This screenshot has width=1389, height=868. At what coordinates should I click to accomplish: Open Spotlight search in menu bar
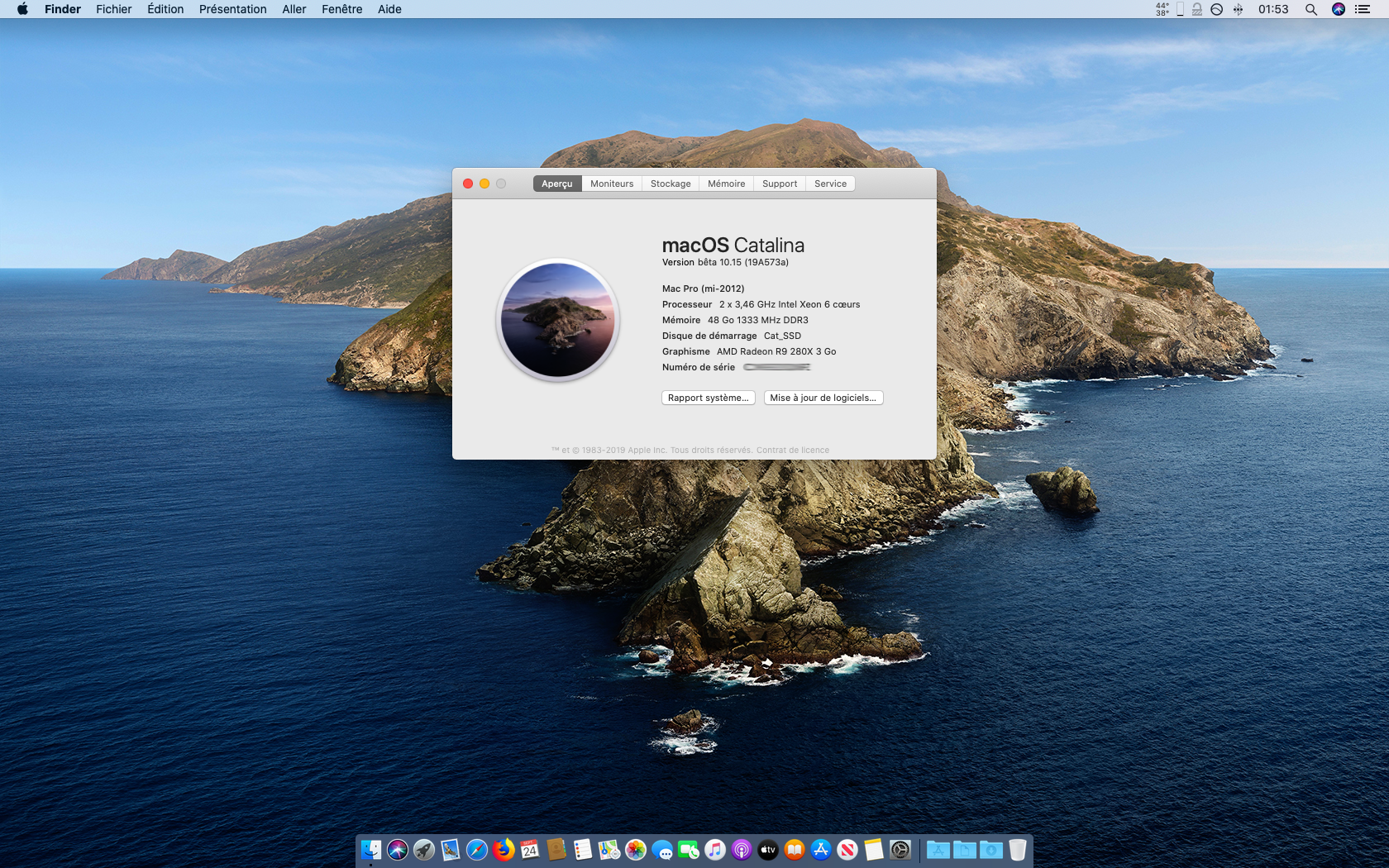point(1311,9)
